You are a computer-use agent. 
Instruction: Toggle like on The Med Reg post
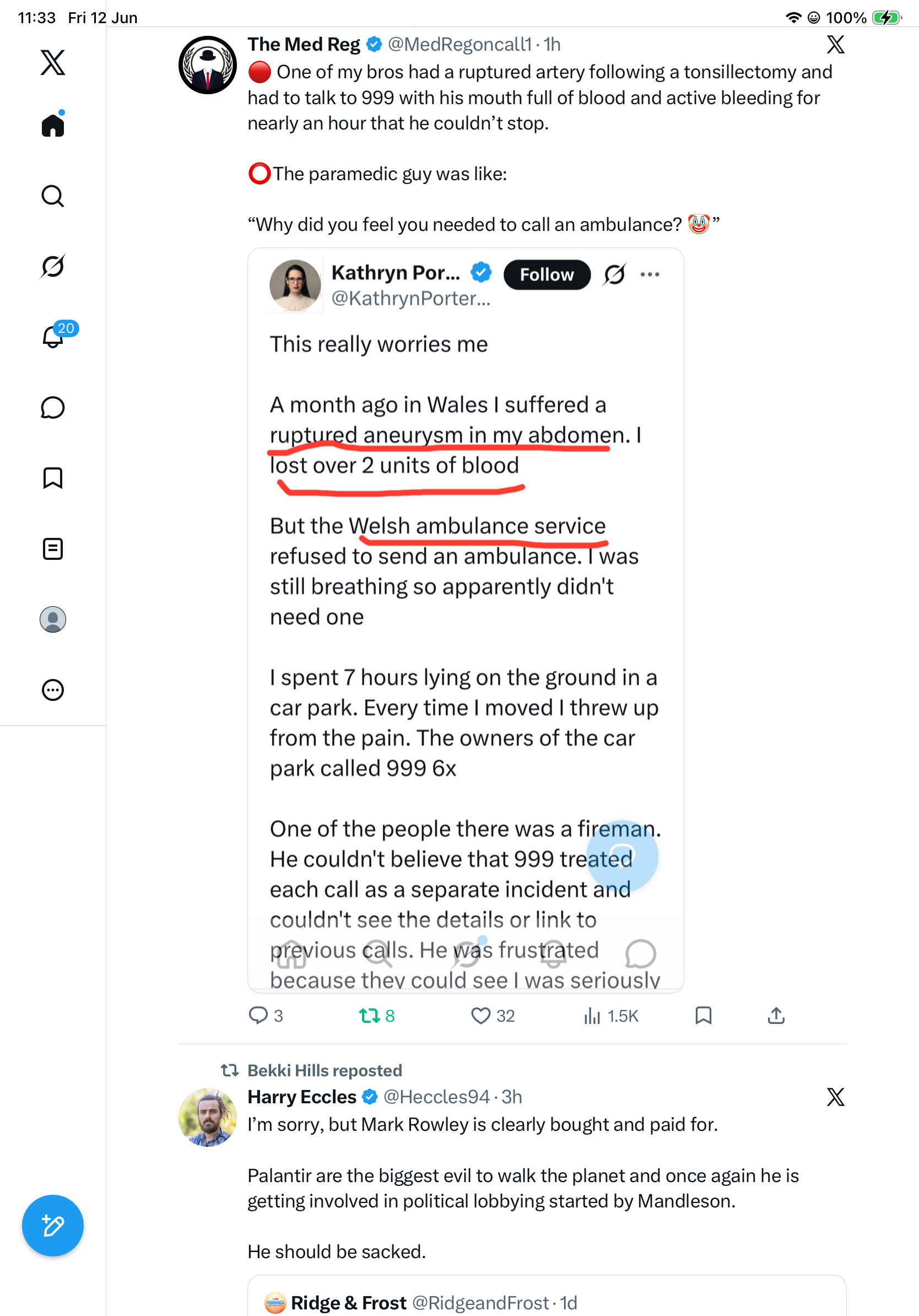point(493,1016)
